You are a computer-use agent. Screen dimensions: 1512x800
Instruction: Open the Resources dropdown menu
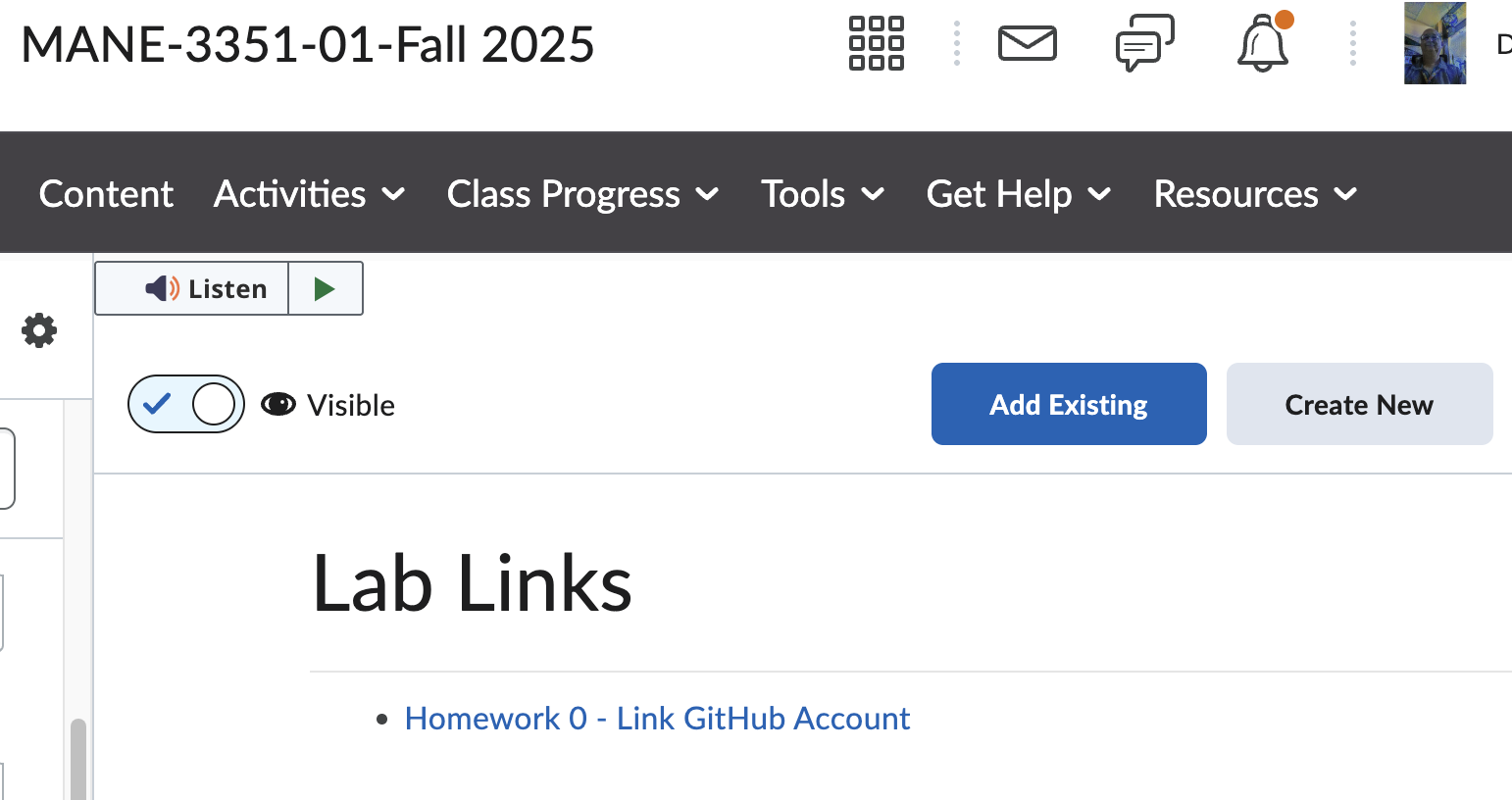point(1254,194)
